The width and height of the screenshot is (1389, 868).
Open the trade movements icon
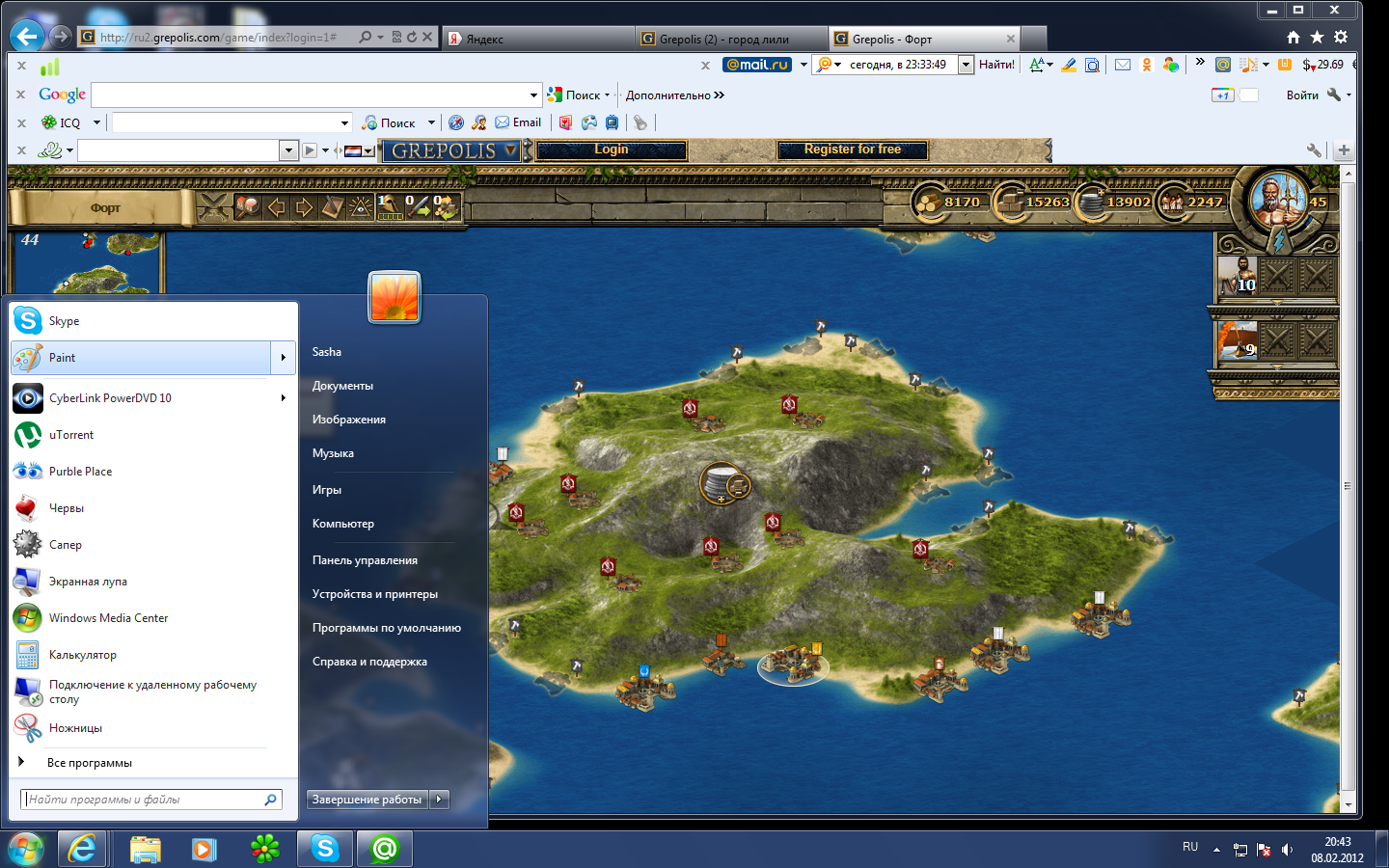pyautogui.click(x=447, y=207)
